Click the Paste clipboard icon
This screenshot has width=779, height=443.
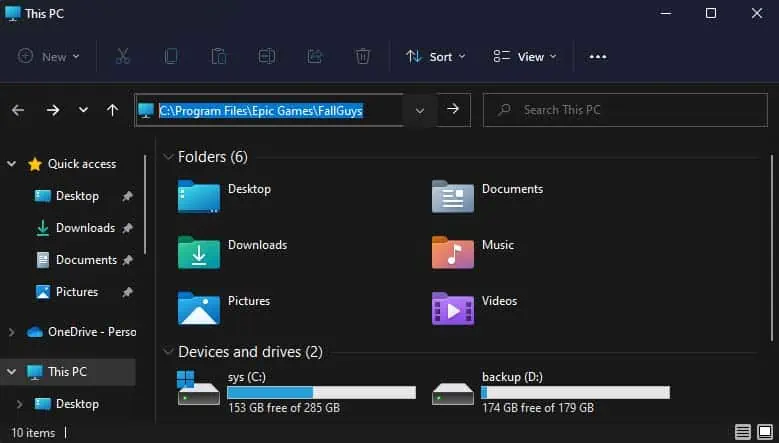(x=219, y=56)
